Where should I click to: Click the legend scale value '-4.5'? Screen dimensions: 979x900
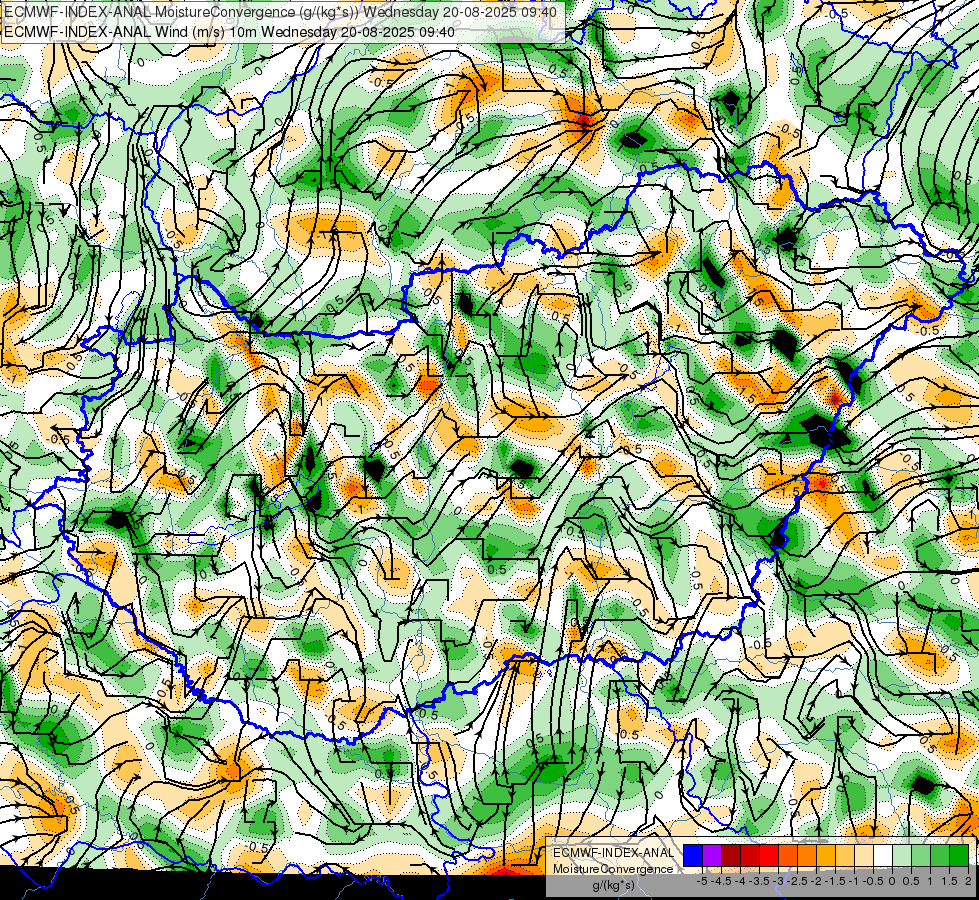click(722, 881)
